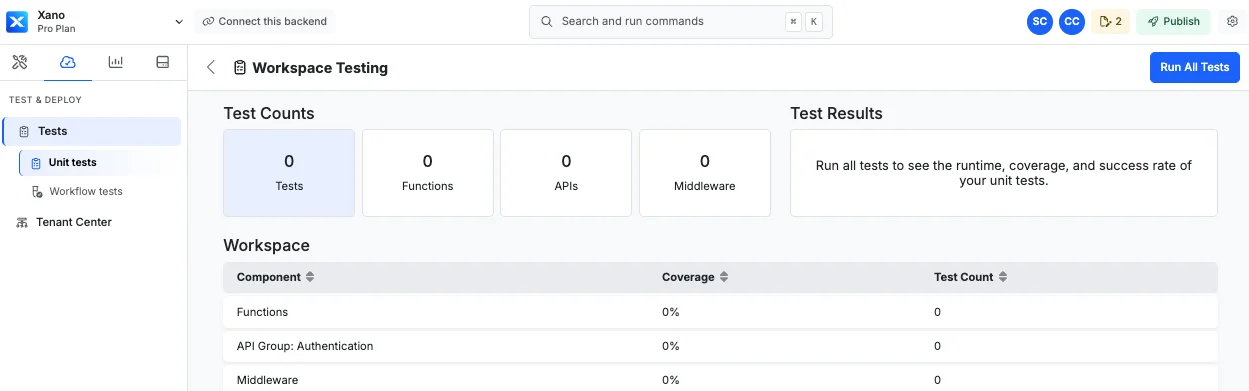
Task: Select the Functions count card
Action: click(x=428, y=173)
